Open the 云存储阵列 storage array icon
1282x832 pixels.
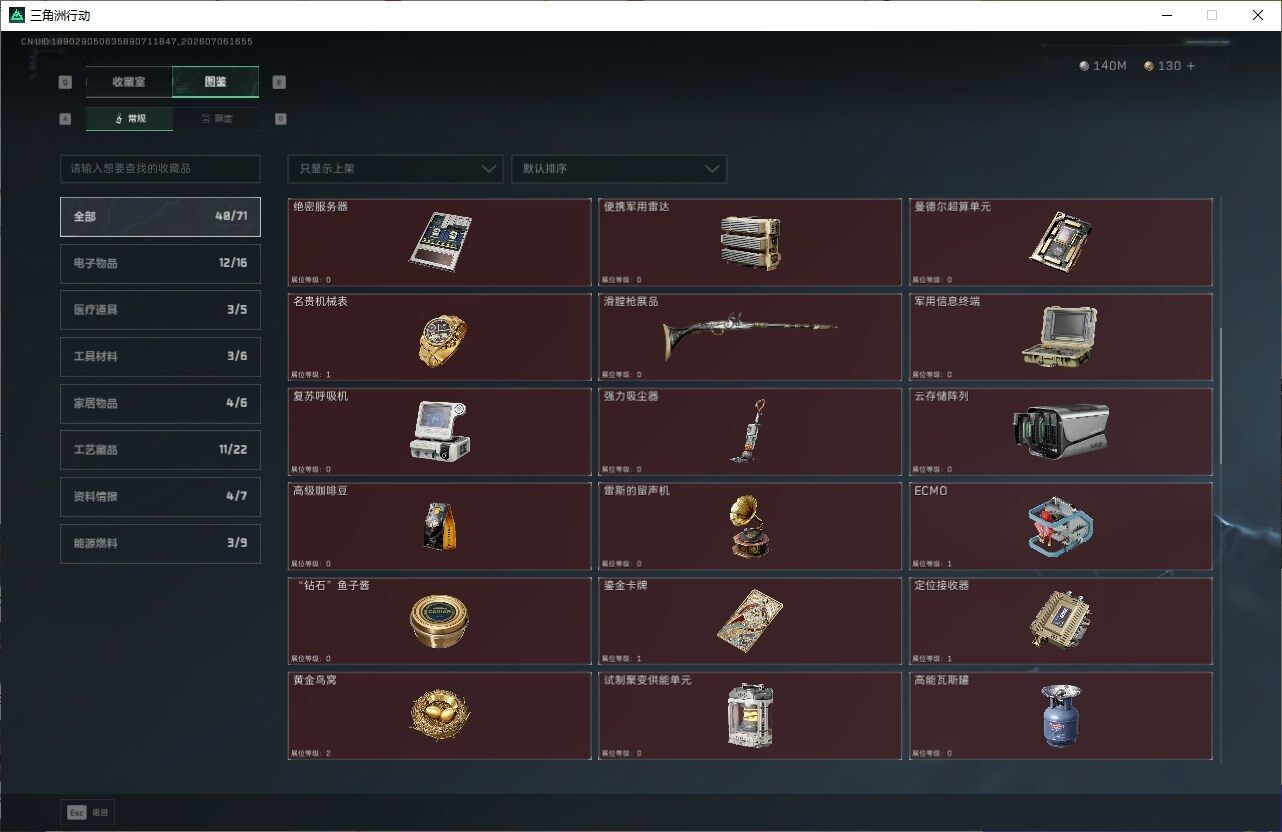click(x=1061, y=431)
